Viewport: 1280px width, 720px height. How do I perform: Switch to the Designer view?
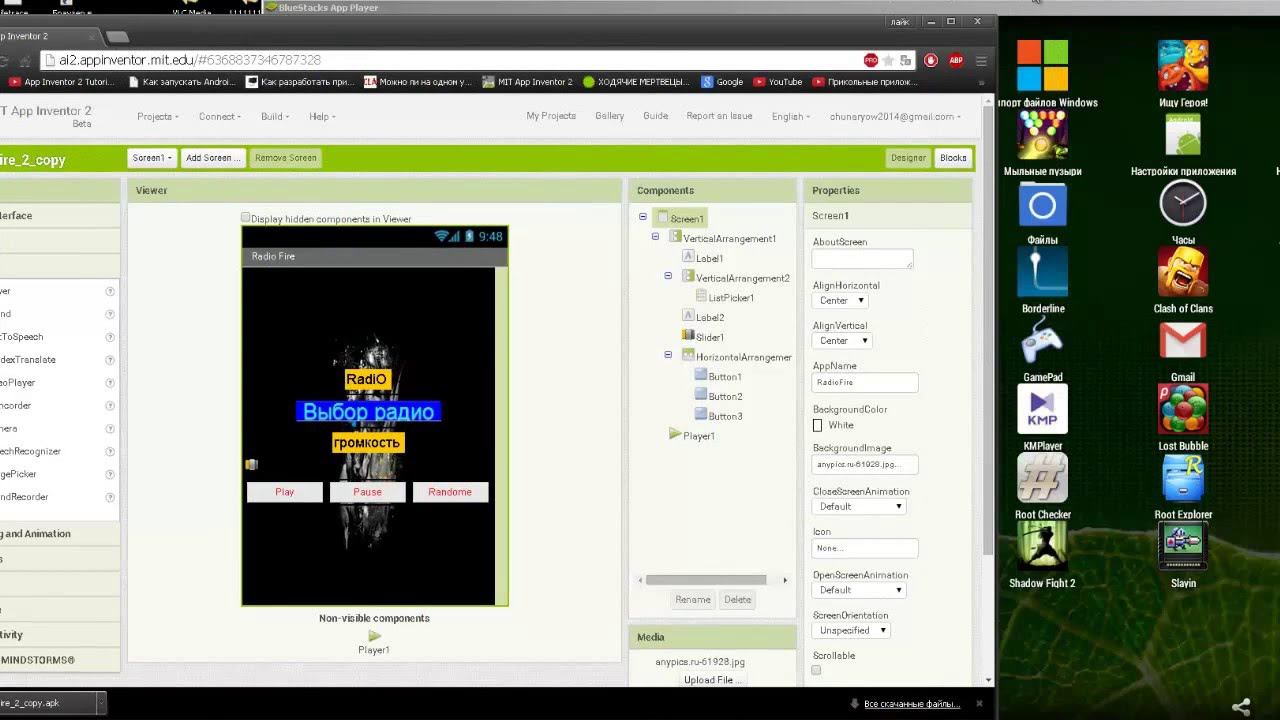[x=908, y=158]
